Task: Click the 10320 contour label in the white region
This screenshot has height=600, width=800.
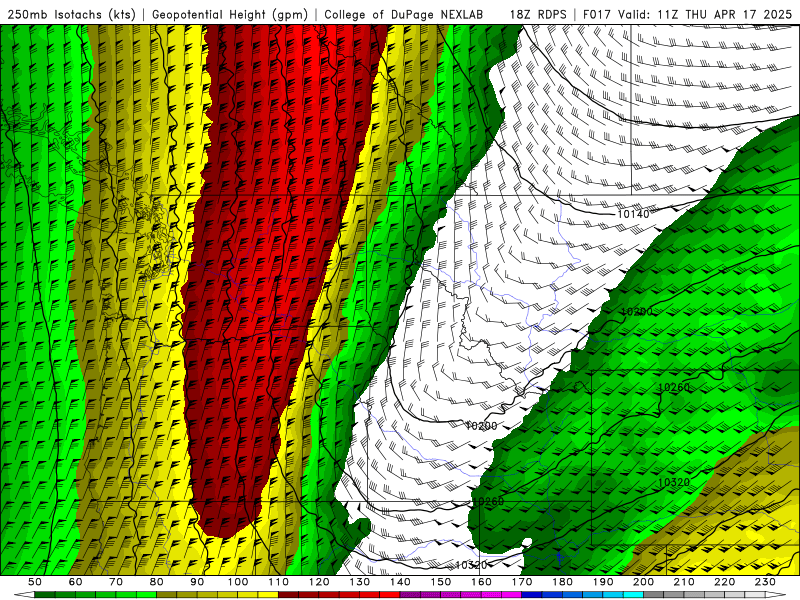Action: [x=471, y=565]
